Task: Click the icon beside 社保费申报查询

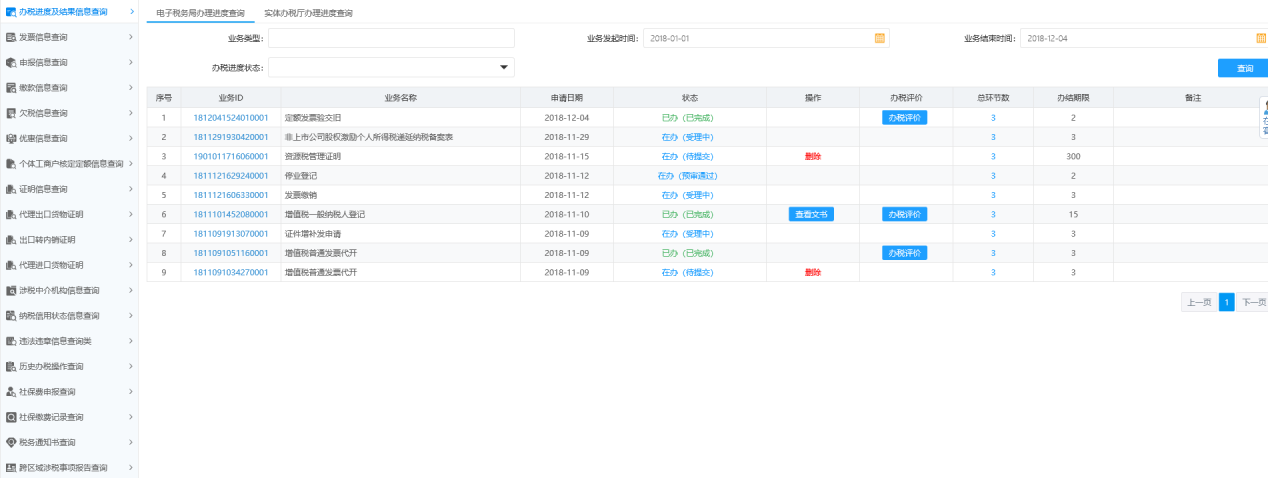Action: point(11,391)
